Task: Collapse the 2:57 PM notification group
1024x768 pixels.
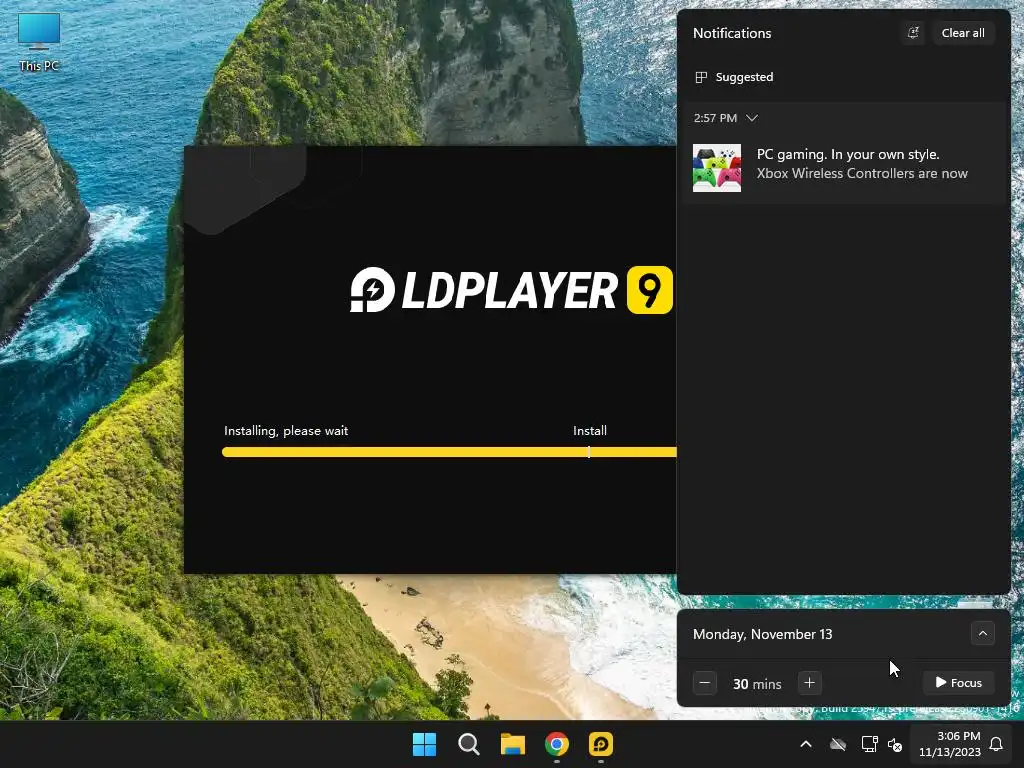Action: [x=752, y=118]
